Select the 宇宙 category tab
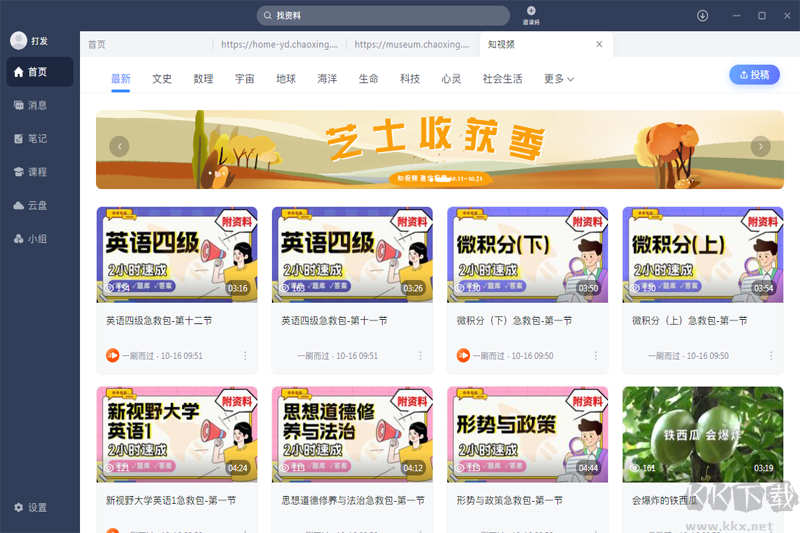This screenshot has height=533, width=800. point(244,79)
